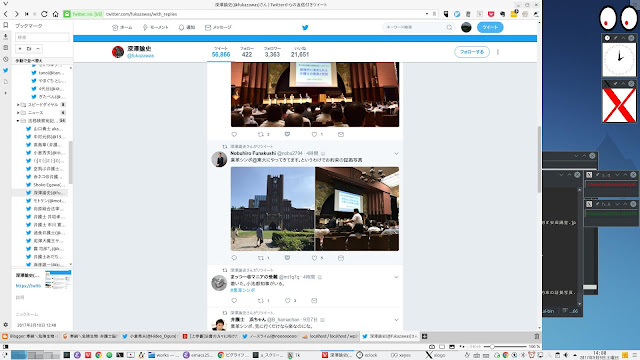Click the add web panel plus icon

[5, 93]
